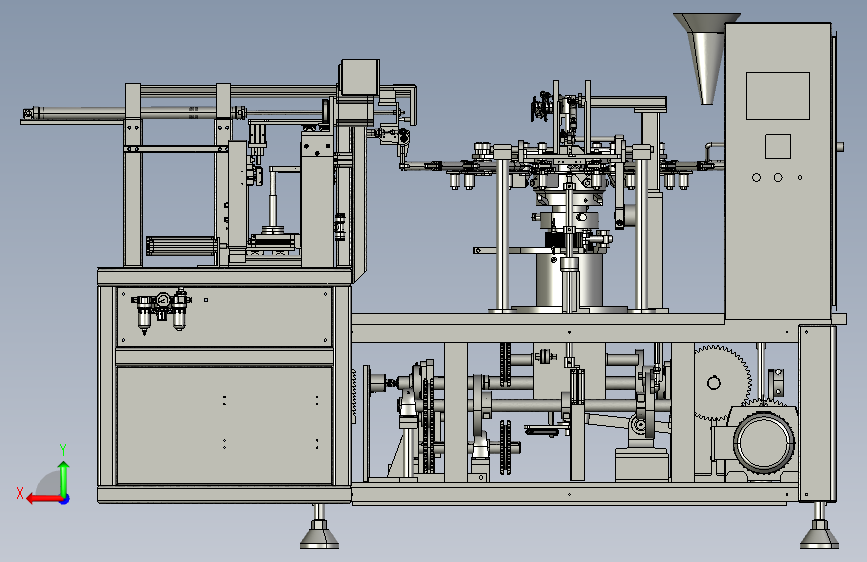
Task: Select the conical hopper funnel on the machine
Action: pos(707,58)
